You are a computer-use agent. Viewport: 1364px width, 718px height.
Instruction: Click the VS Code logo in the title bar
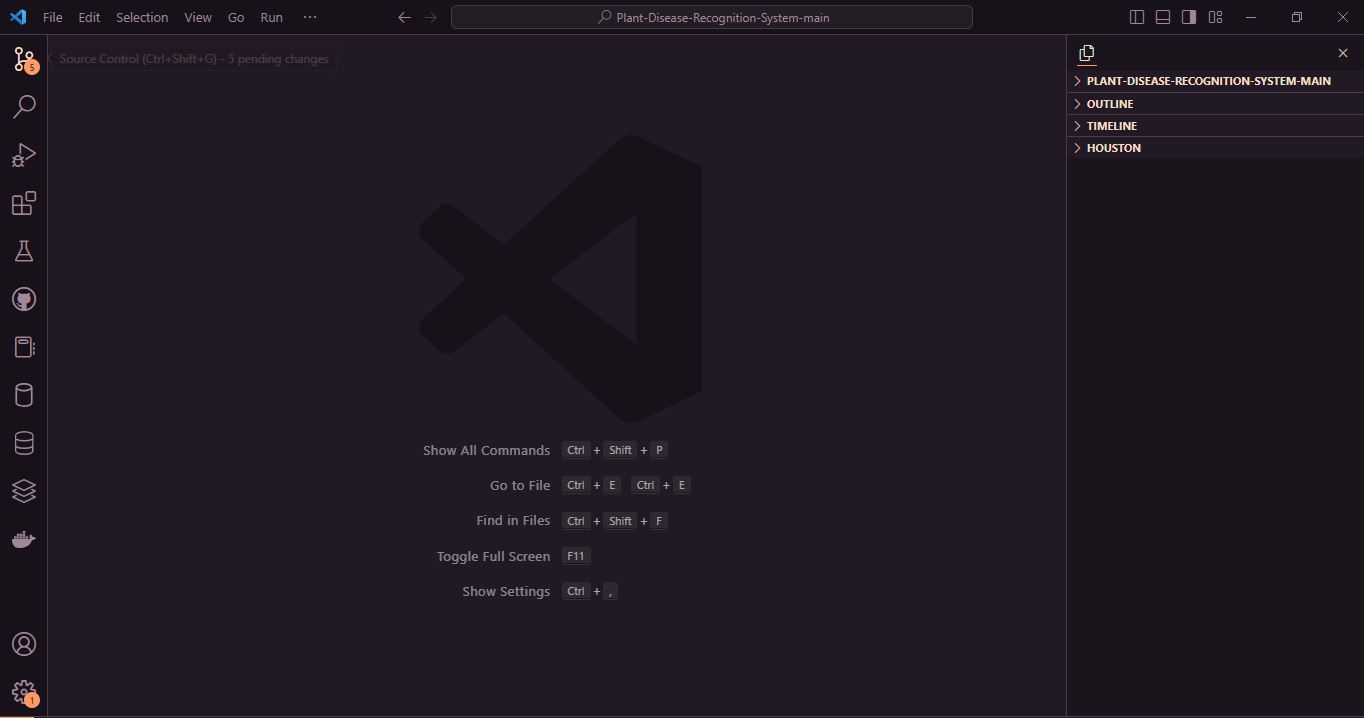coord(18,17)
